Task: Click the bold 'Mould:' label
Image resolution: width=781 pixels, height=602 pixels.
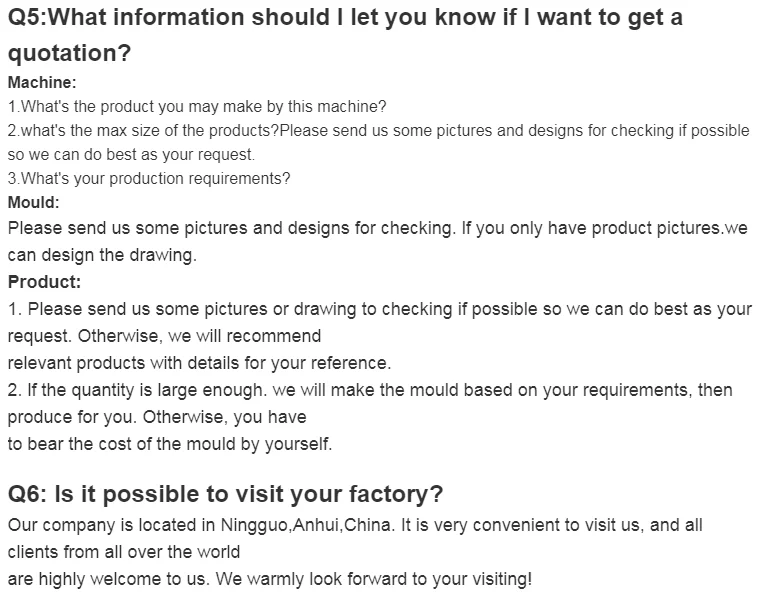Action: (34, 203)
